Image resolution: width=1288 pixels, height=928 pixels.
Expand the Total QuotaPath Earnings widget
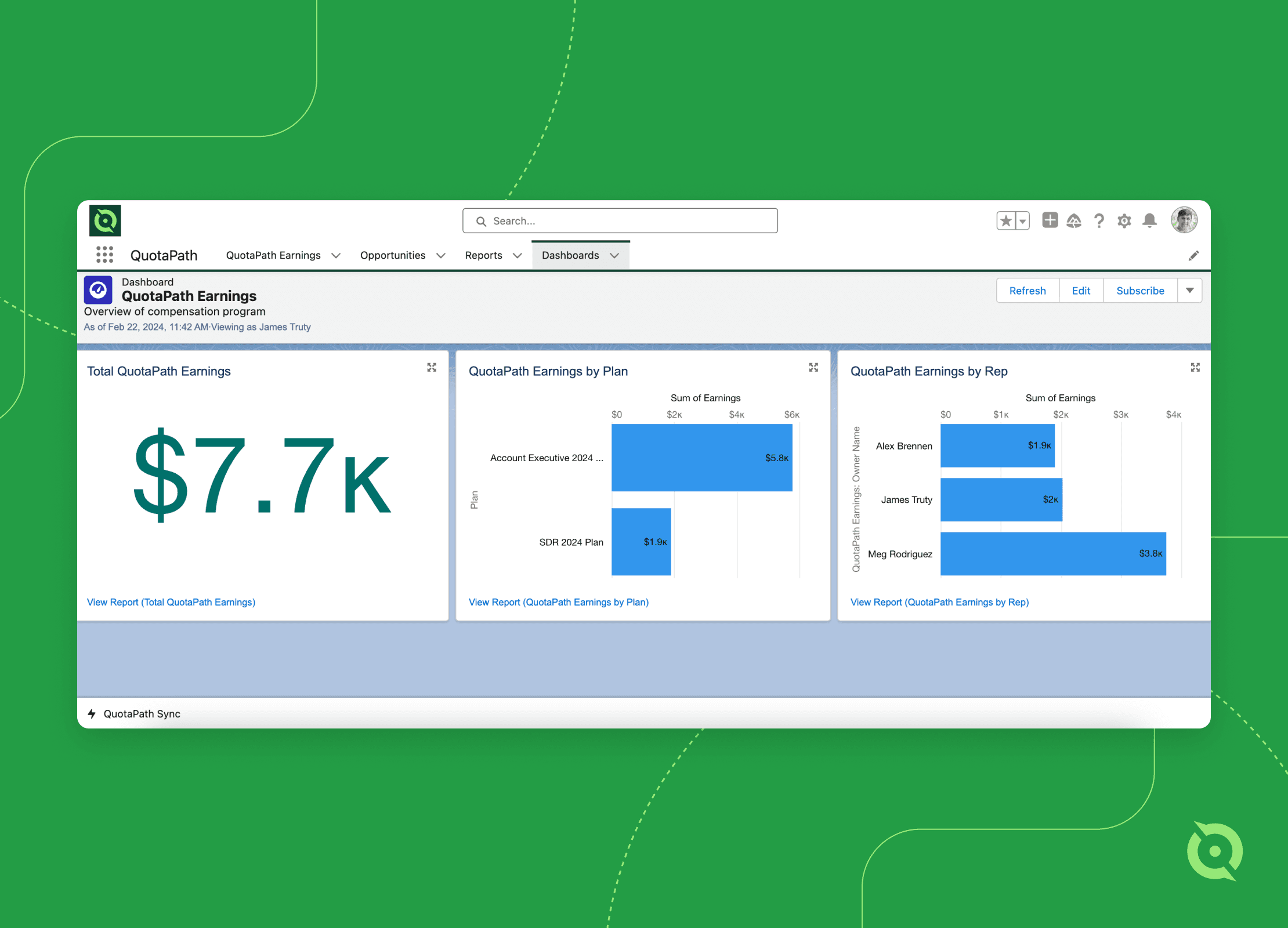432,368
